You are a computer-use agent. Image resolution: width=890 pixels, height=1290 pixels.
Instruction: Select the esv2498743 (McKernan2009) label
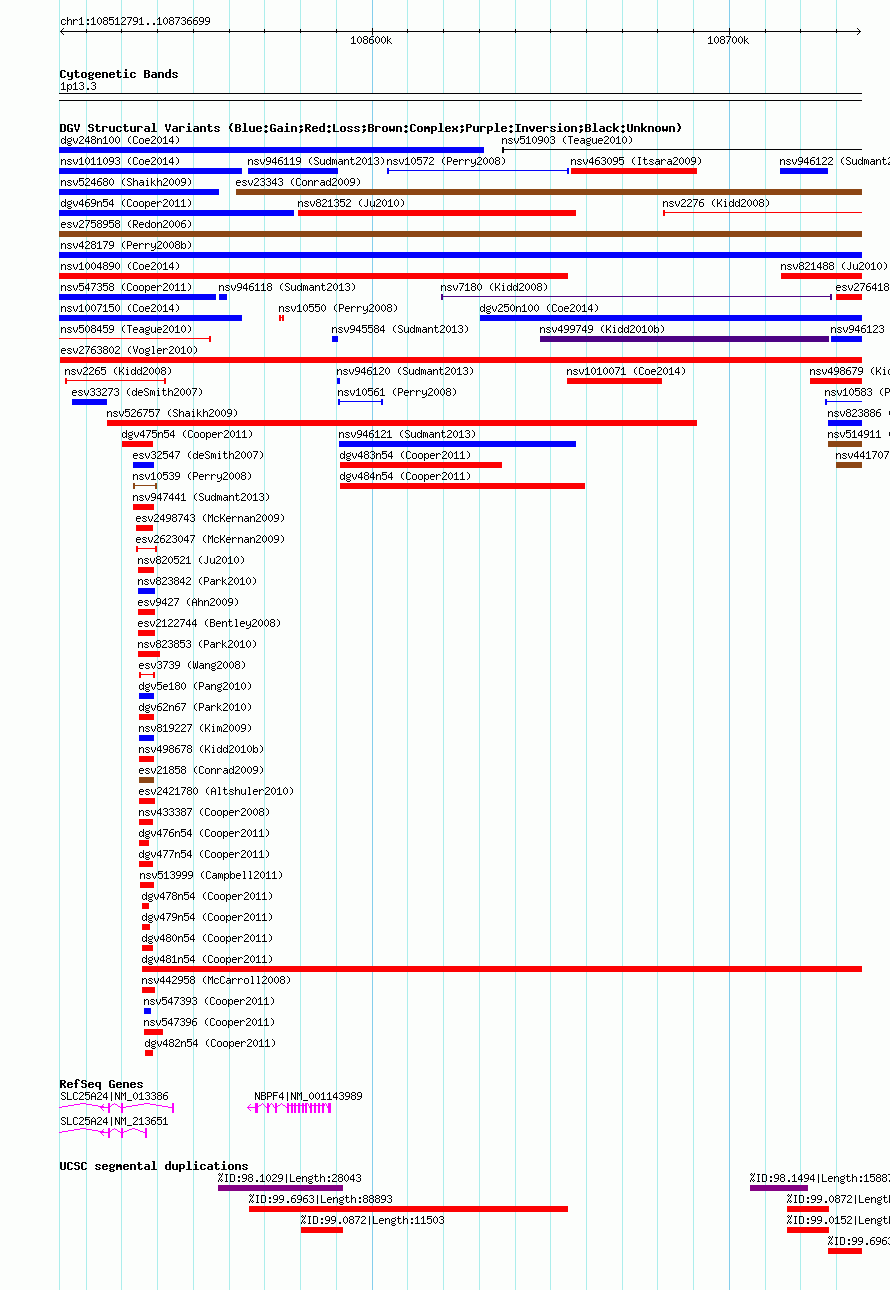coord(210,518)
